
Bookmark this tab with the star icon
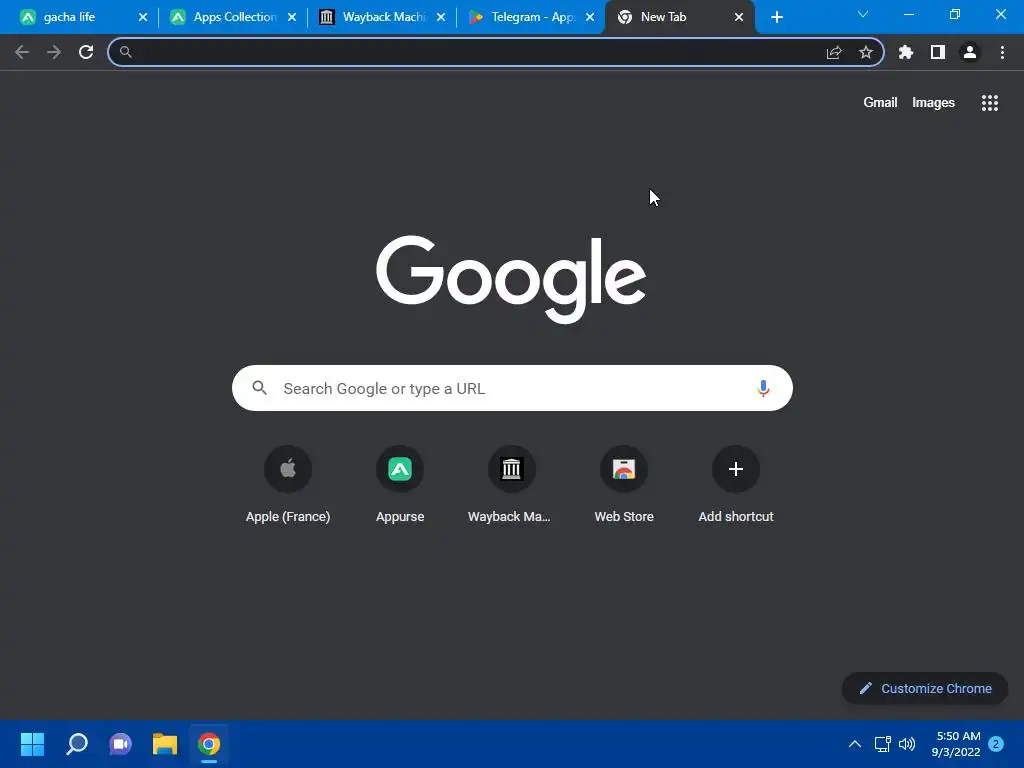click(866, 52)
